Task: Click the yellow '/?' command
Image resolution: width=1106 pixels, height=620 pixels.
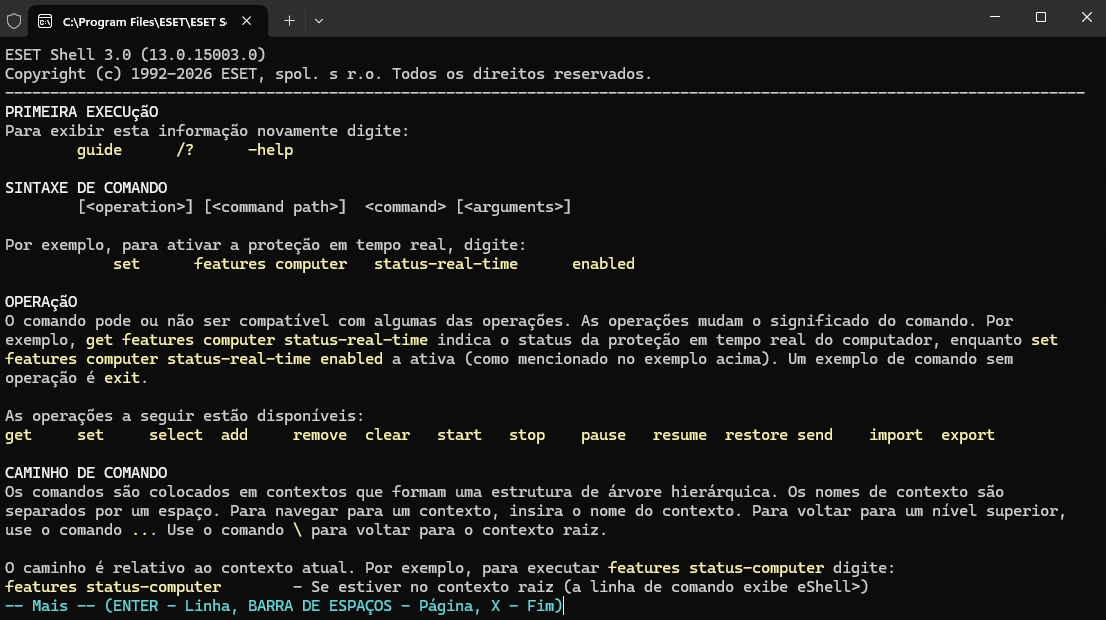Action: (185, 150)
